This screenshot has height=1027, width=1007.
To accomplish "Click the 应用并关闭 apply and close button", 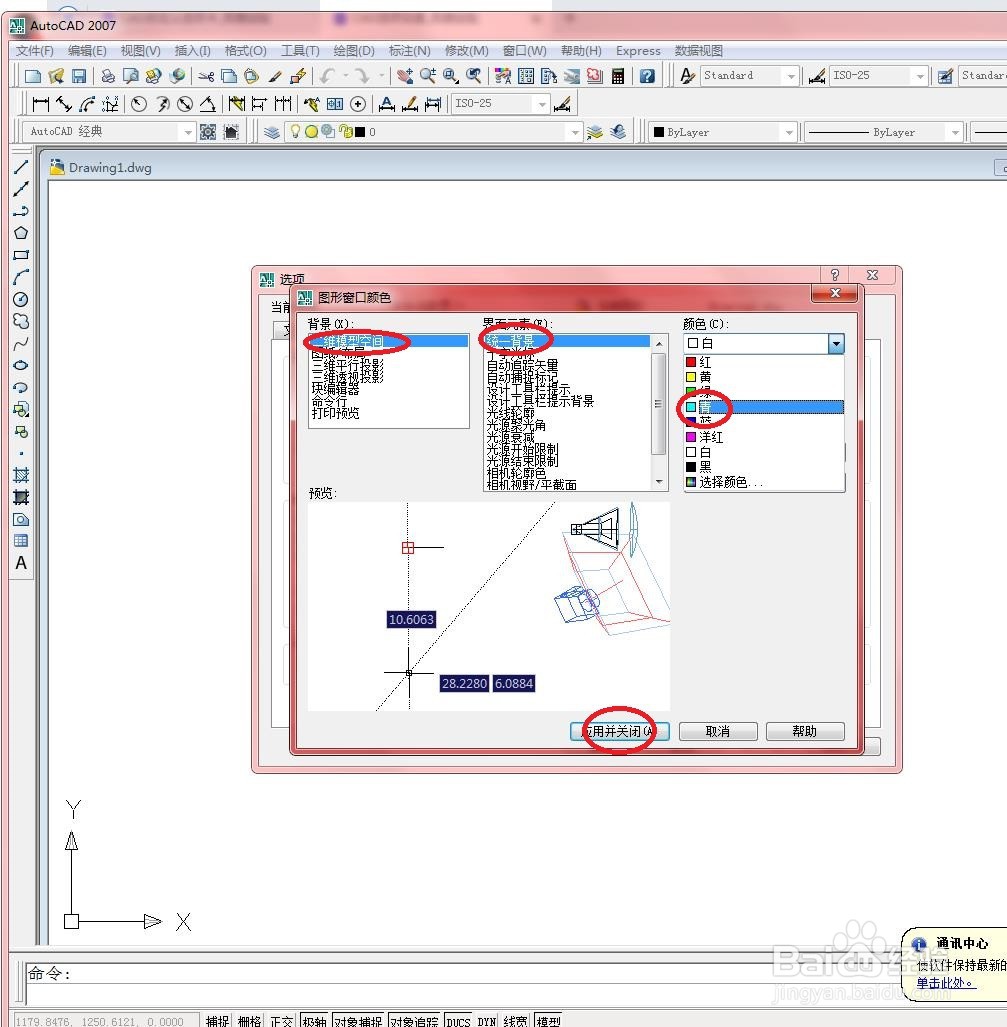I will (x=620, y=731).
